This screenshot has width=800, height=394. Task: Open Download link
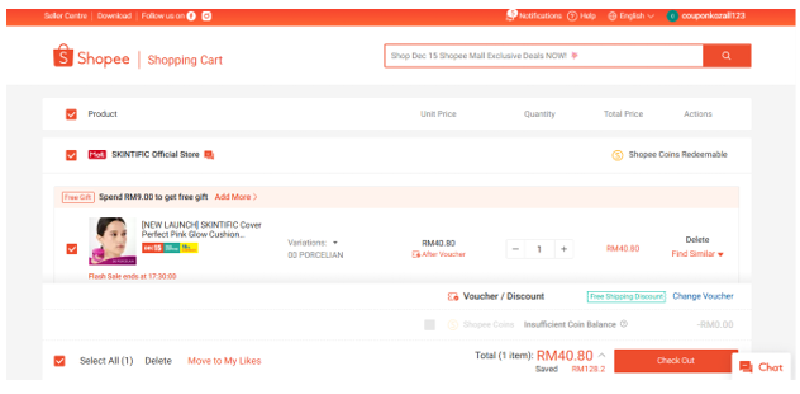114,16
